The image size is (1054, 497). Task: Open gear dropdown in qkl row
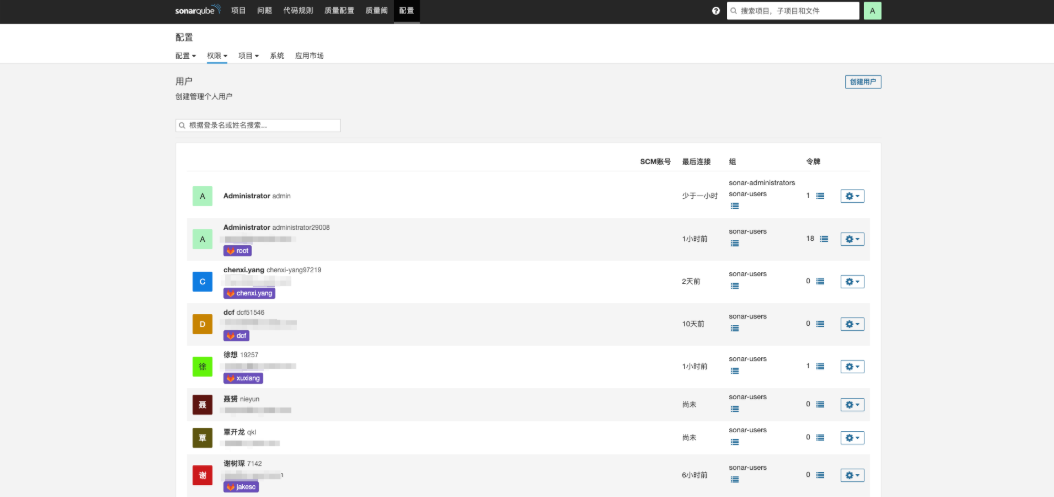point(852,437)
